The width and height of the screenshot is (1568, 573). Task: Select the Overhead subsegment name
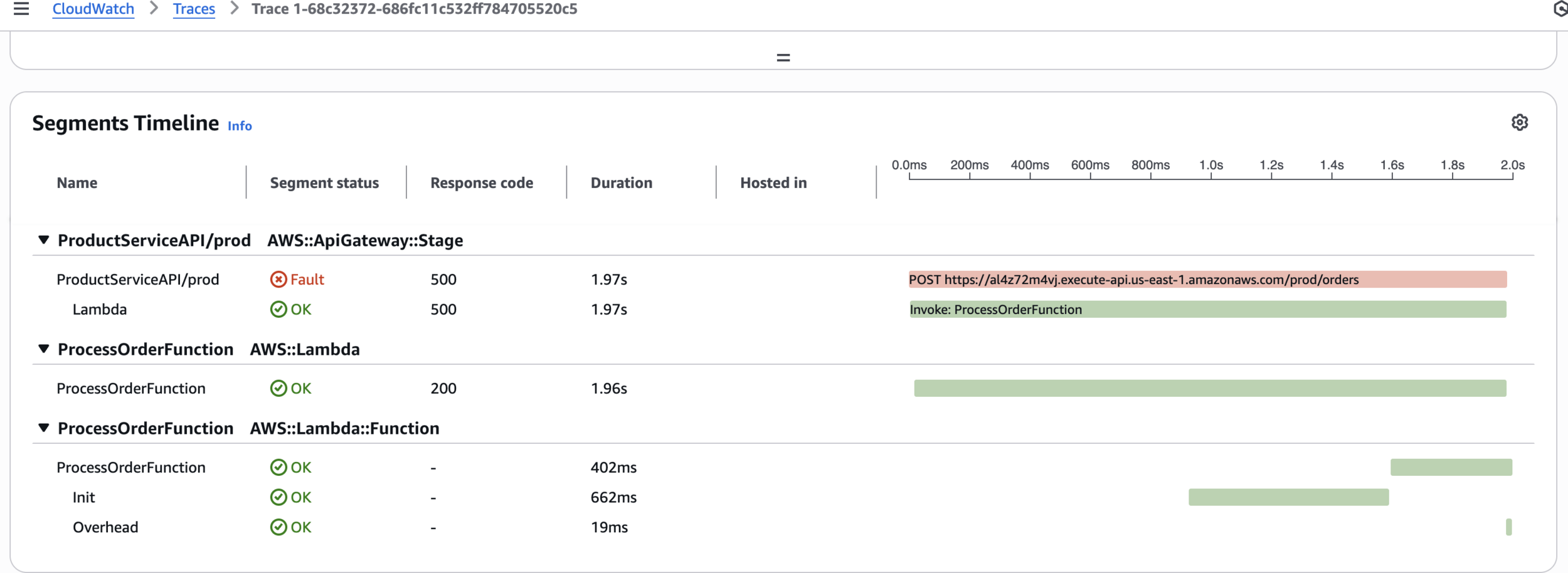[105, 527]
